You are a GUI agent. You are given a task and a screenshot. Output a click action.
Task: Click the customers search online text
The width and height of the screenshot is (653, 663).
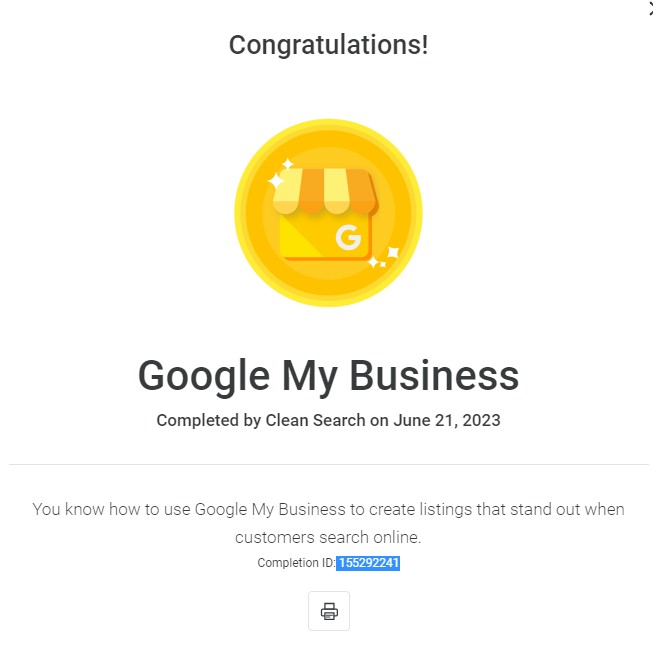point(328,537)
